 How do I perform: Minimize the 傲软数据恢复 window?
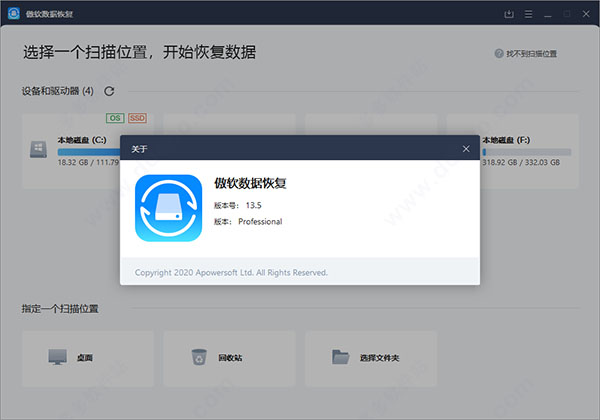548,15
